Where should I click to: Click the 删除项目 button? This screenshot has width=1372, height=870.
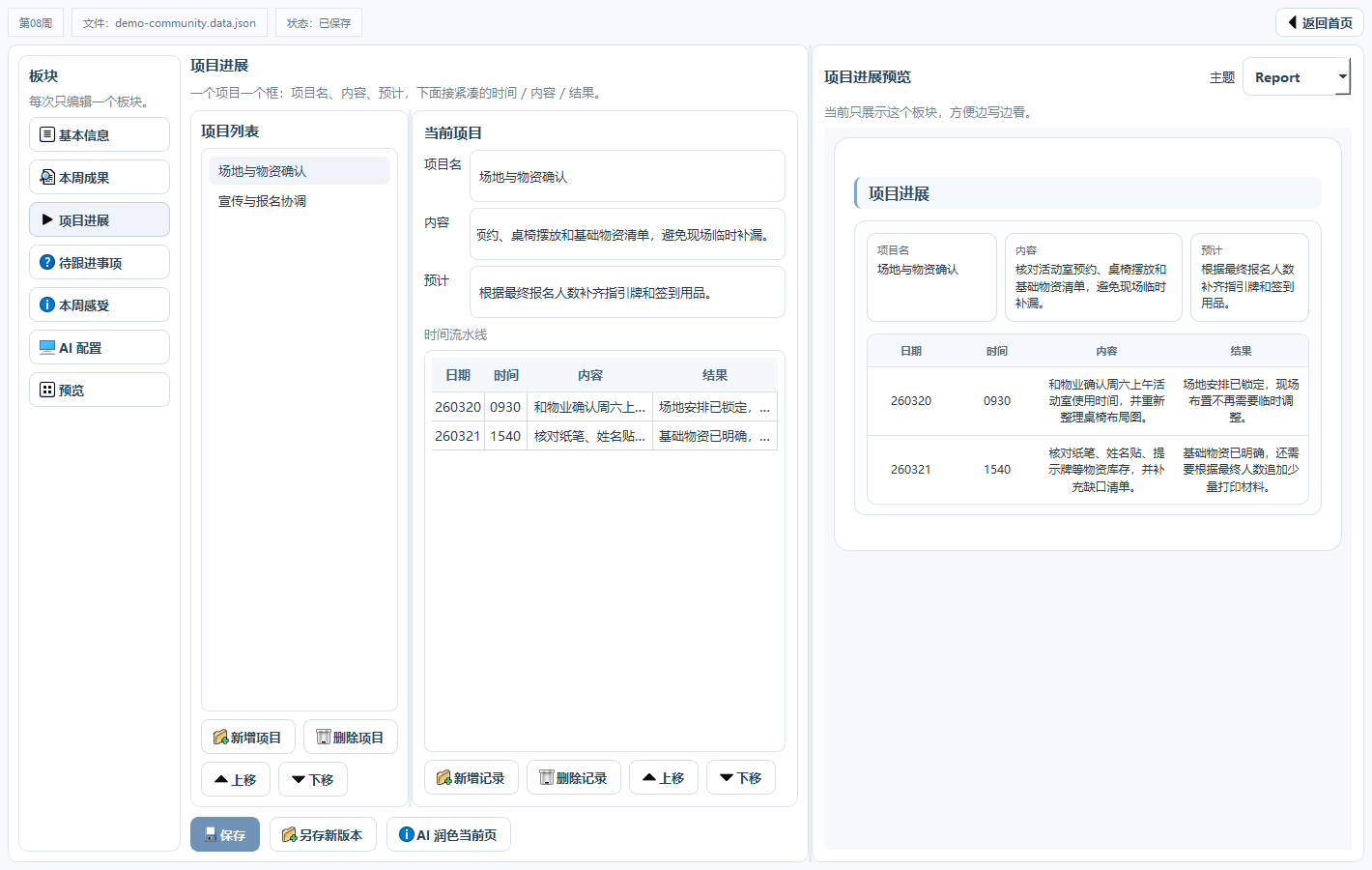(x=351, y=737)
